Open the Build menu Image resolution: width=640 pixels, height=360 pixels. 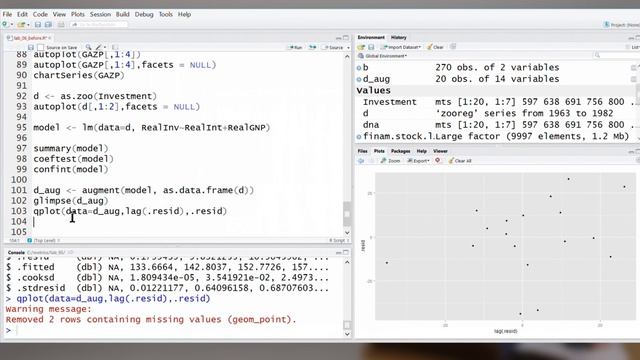[x=122, y=14]
